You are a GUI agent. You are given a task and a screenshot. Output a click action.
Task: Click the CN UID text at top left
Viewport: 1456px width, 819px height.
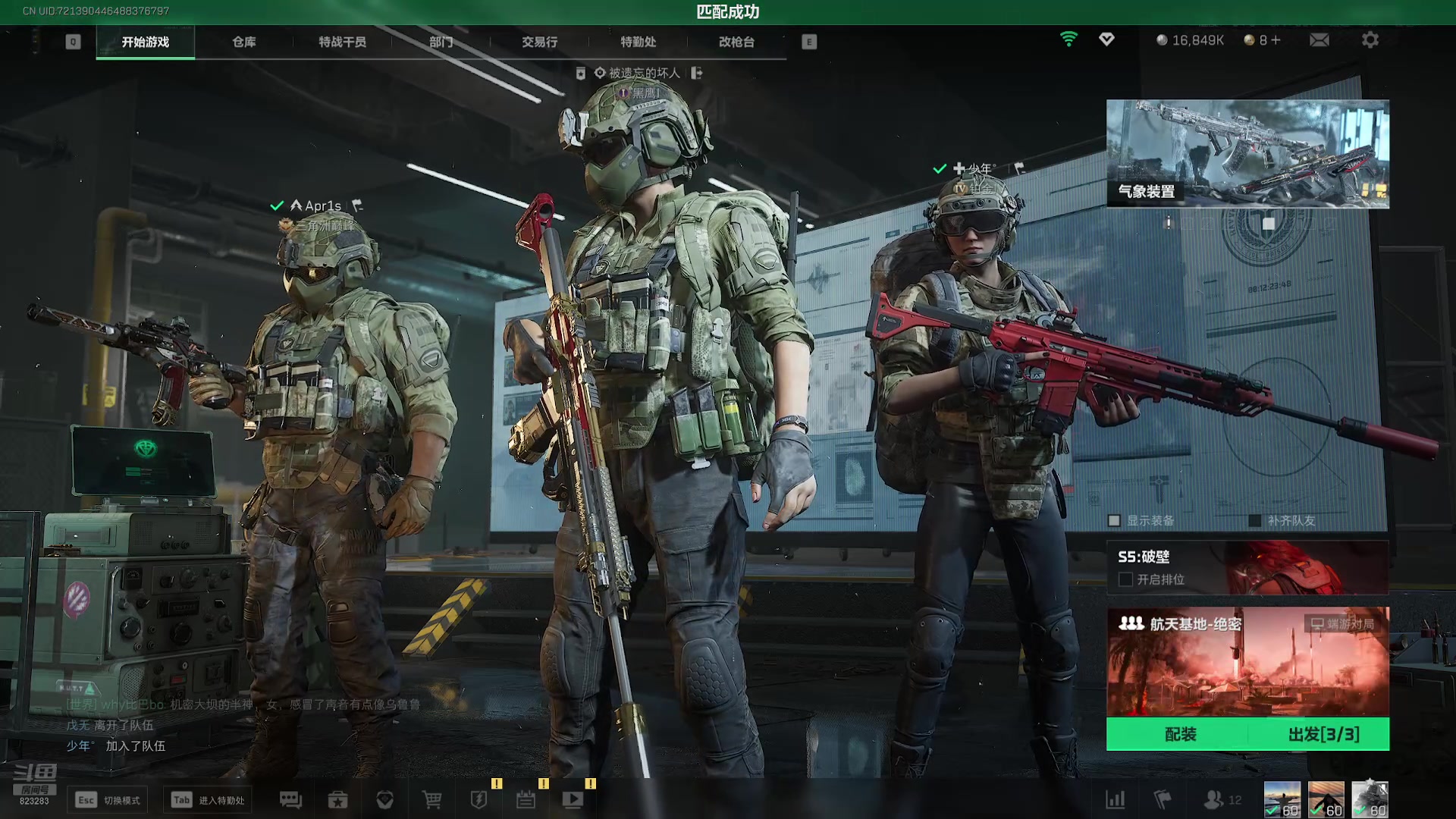[96, 11]
